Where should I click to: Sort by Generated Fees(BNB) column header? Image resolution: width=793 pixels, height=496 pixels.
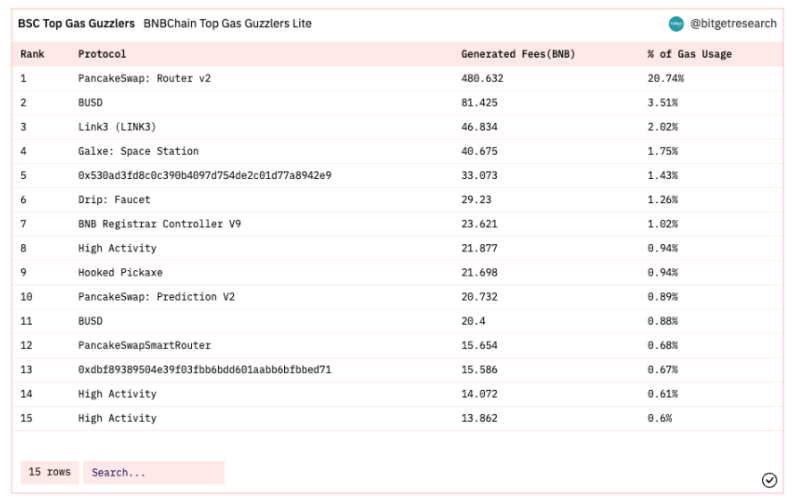click(x=518, y=54)
